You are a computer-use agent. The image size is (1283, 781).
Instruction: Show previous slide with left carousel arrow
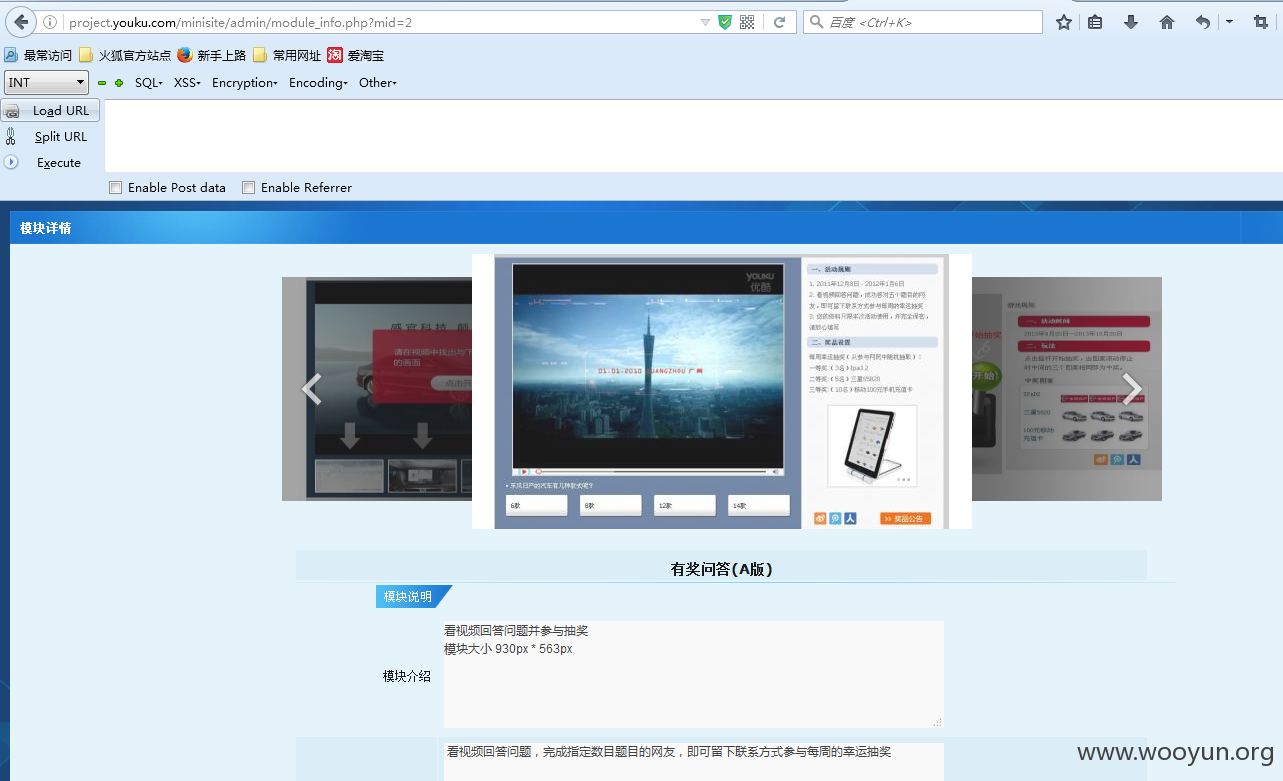pyautogui.click(x=312, y=389)
